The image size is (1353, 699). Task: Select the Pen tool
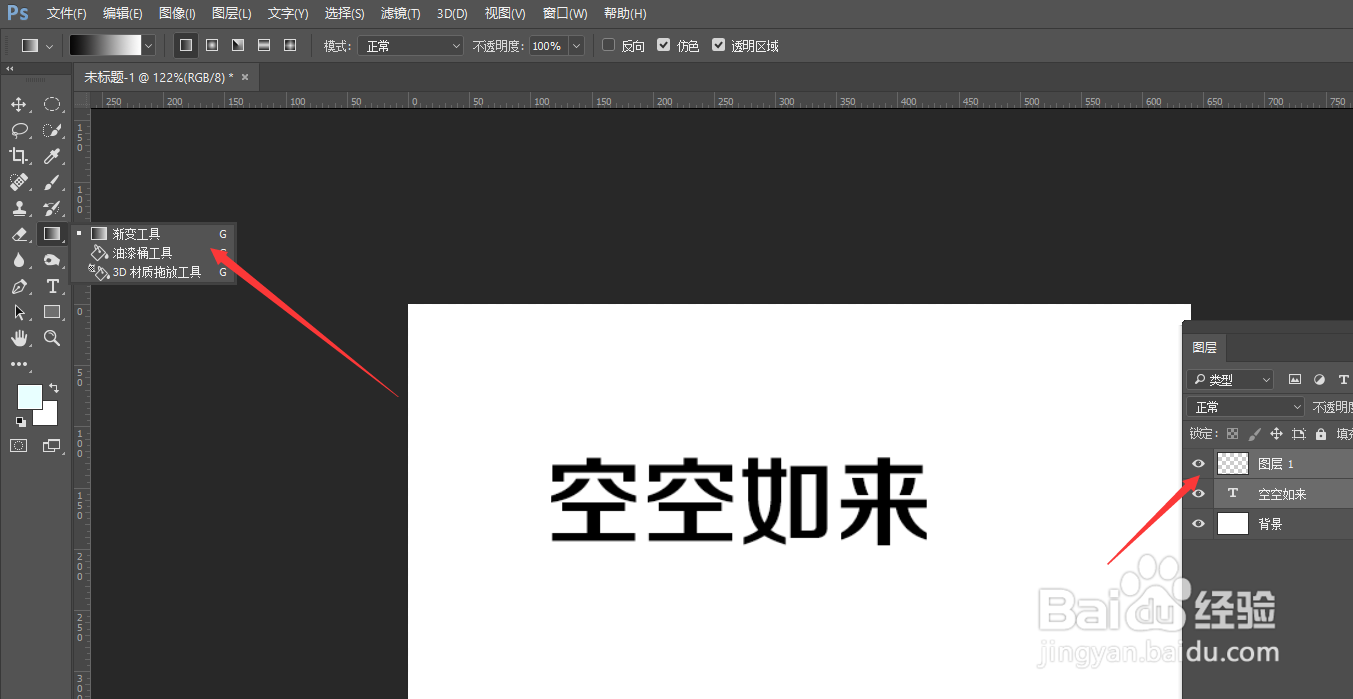click(x=20, y=286)
